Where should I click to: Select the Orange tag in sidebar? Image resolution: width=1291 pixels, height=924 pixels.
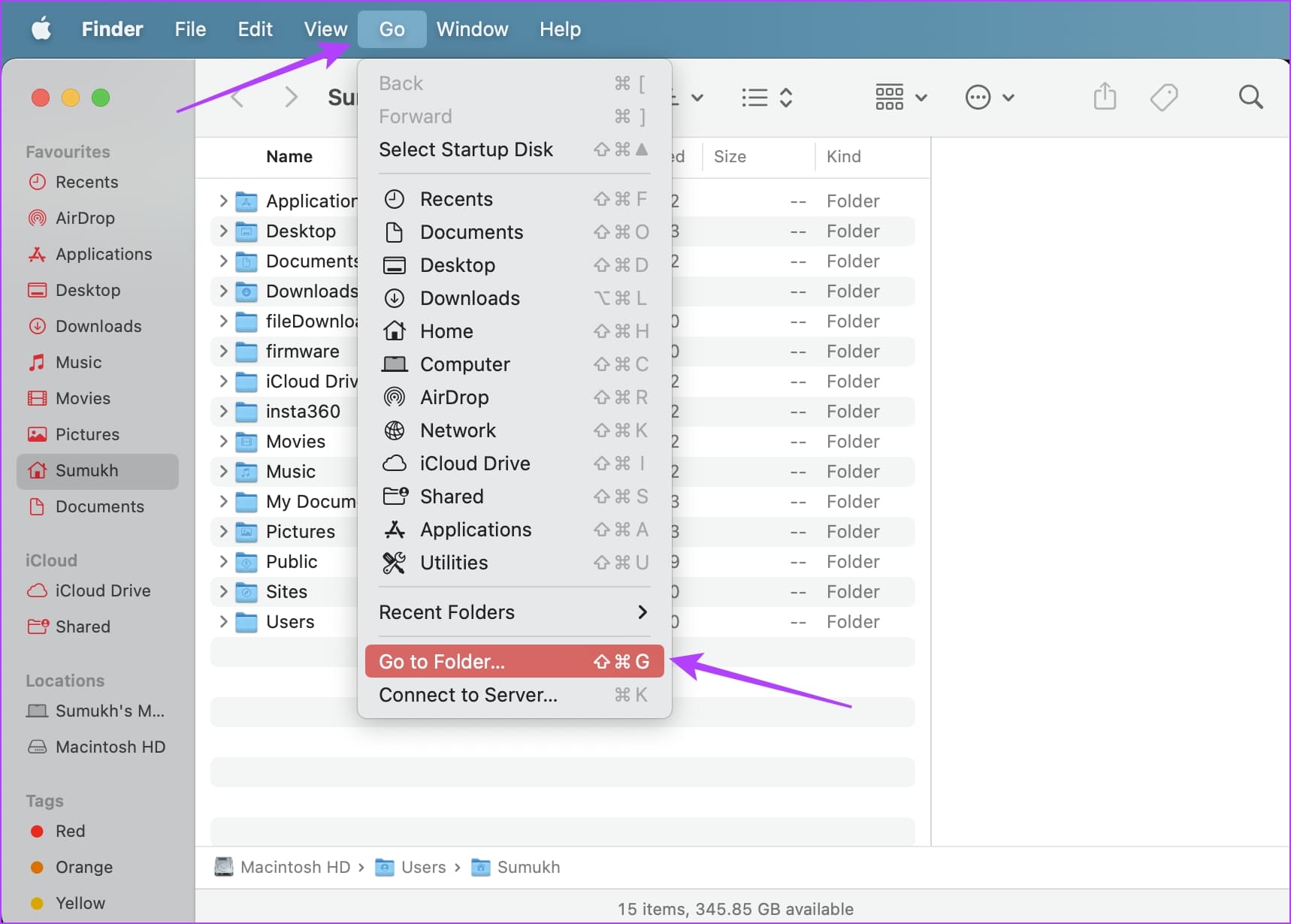[98, 867]
